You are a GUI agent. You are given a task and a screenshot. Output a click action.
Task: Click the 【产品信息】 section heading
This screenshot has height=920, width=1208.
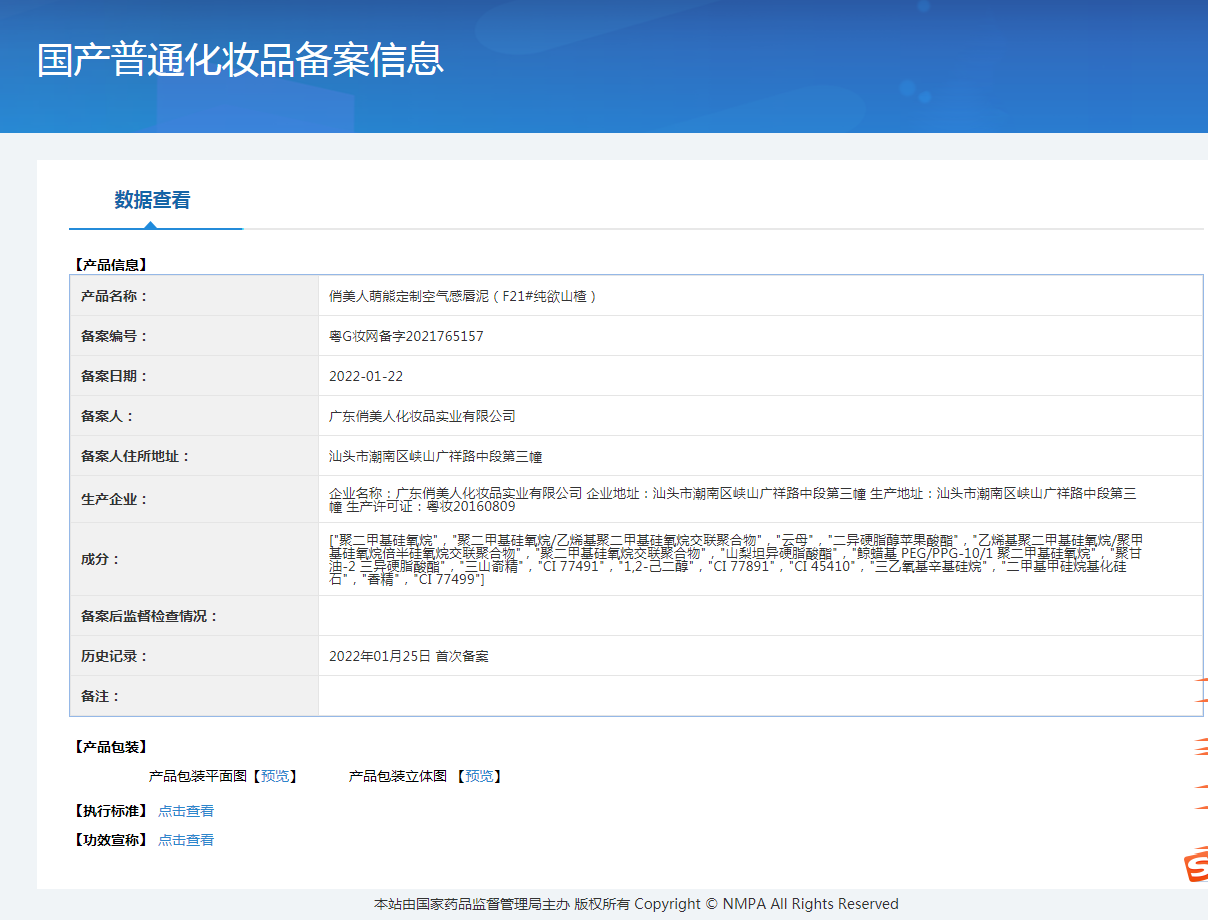point(111,265)
